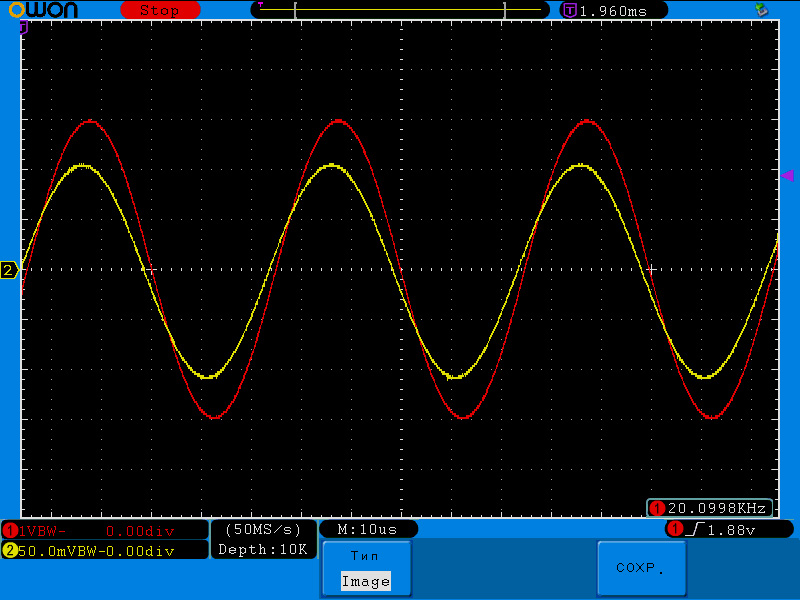Image resolution: width=800 pixels, height=600 pixels.
Task: Click the red trigger source channel 1 icon
Action: pyautogui.click(x=676, y=529)
